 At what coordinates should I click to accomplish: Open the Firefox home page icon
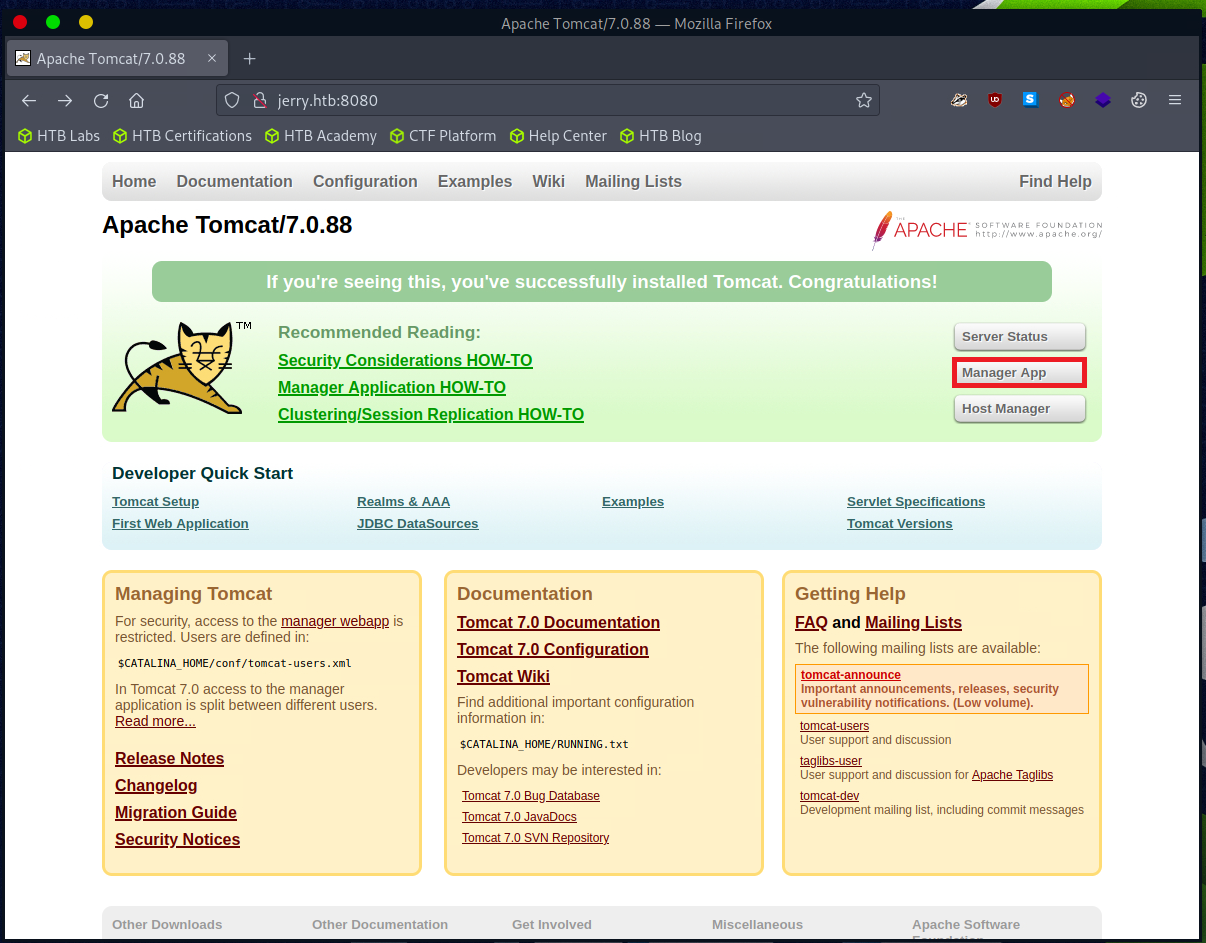tap(137, 100)
